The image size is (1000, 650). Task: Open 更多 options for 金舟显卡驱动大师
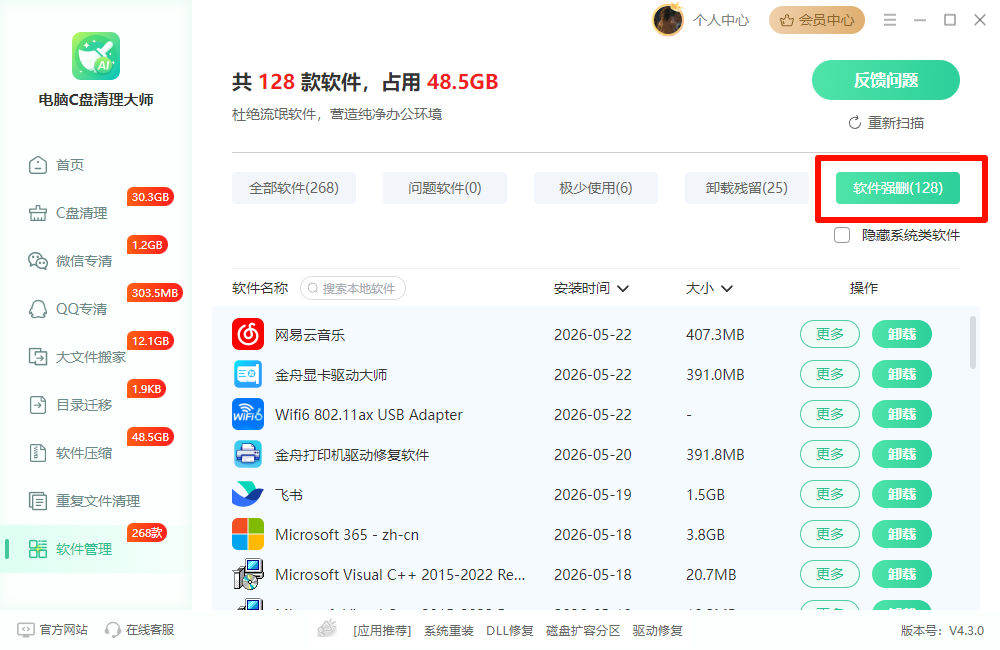[x=830, y=374]
